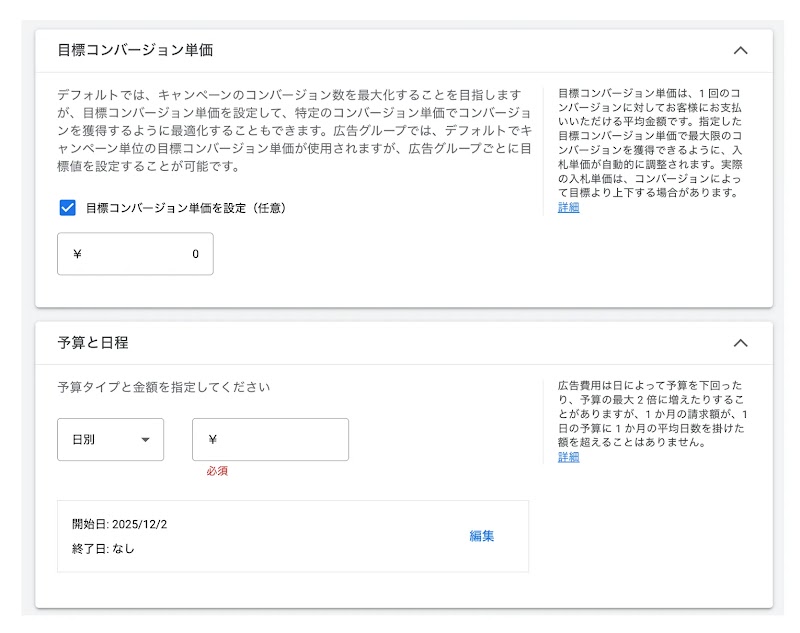Click the collapse arrow on the budget card
The image size is (800, 633).
(741, 342)
